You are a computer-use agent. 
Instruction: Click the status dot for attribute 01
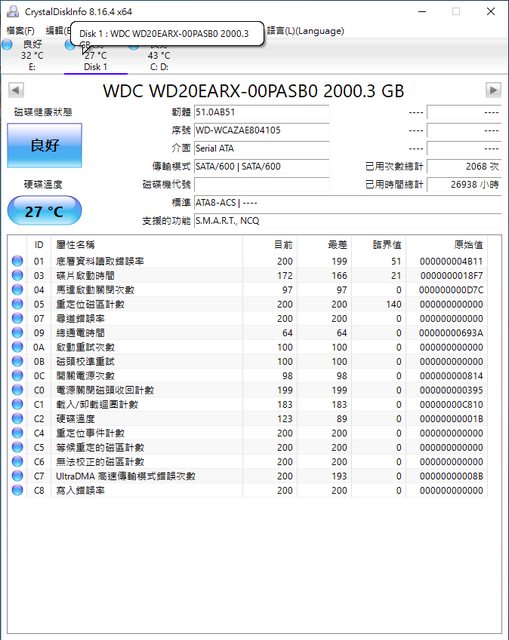click(18, 261)
